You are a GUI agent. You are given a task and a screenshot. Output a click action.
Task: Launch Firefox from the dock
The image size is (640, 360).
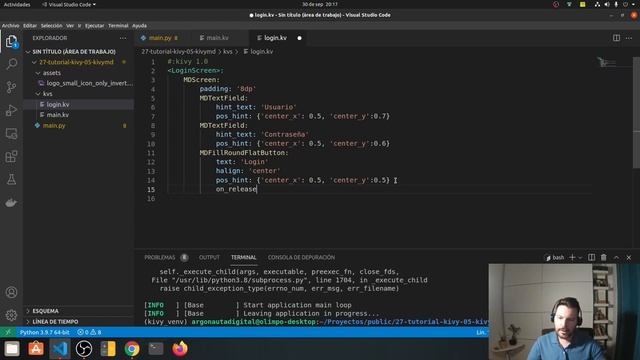click(x=180, y=349)
